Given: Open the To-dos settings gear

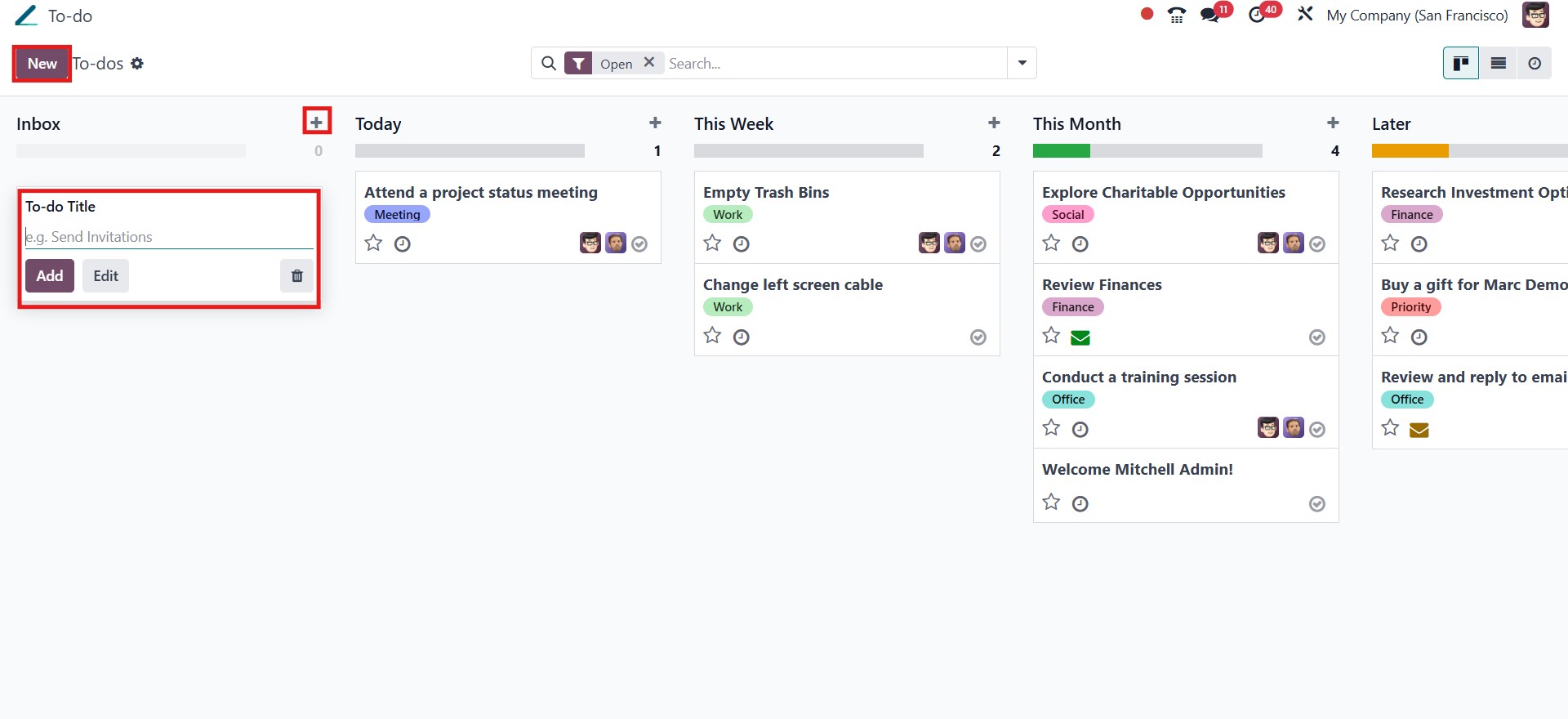Looking at the screenshot, I should [x=137, y=64].
